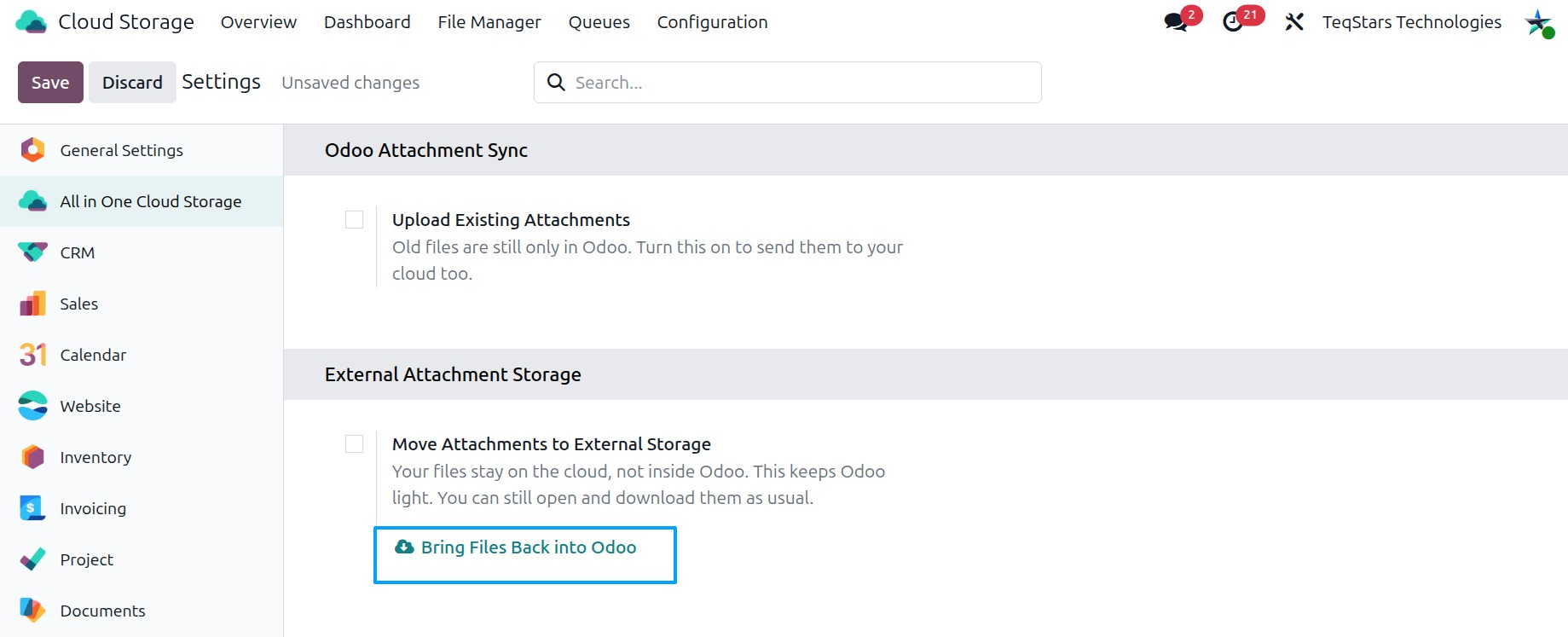Viewport: 1568px width, 637px height.
Task: Click the magnifier icon in search box
Action: (556, 82)
